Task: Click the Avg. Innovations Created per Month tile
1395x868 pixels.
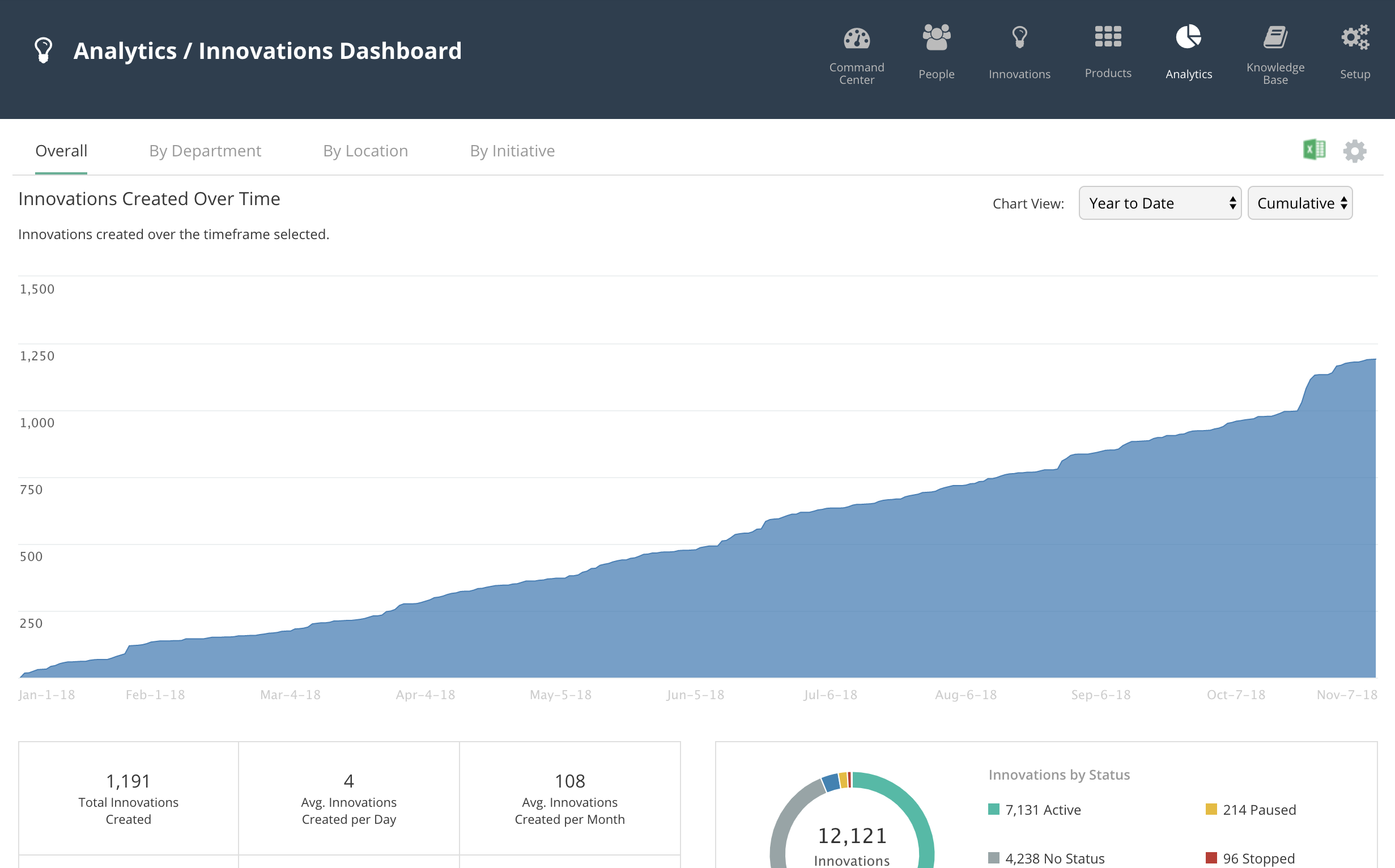Action: pos(569,798)
